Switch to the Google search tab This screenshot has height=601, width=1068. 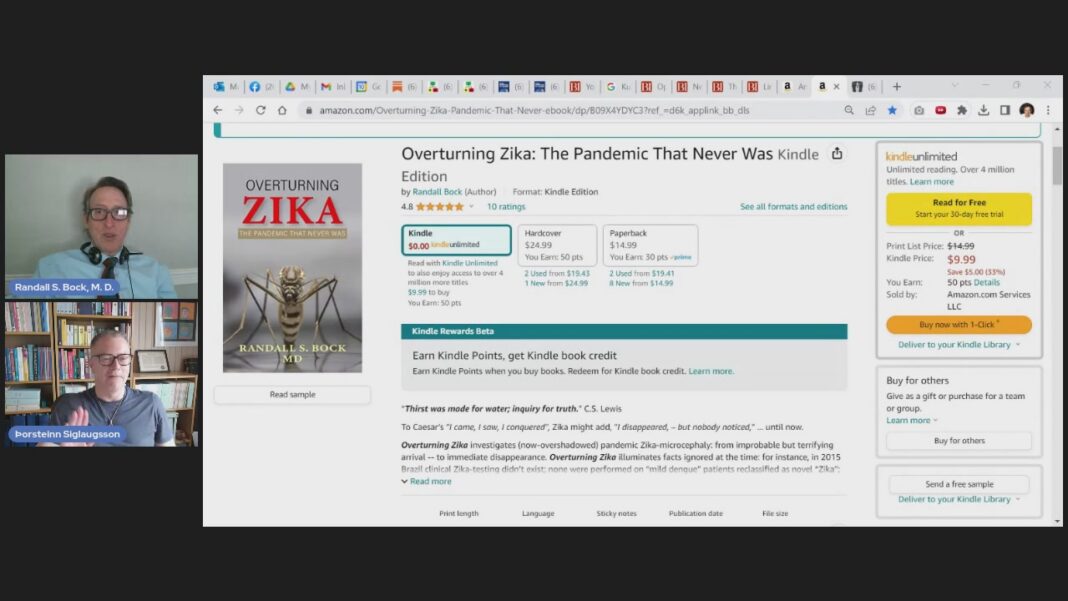617,87
